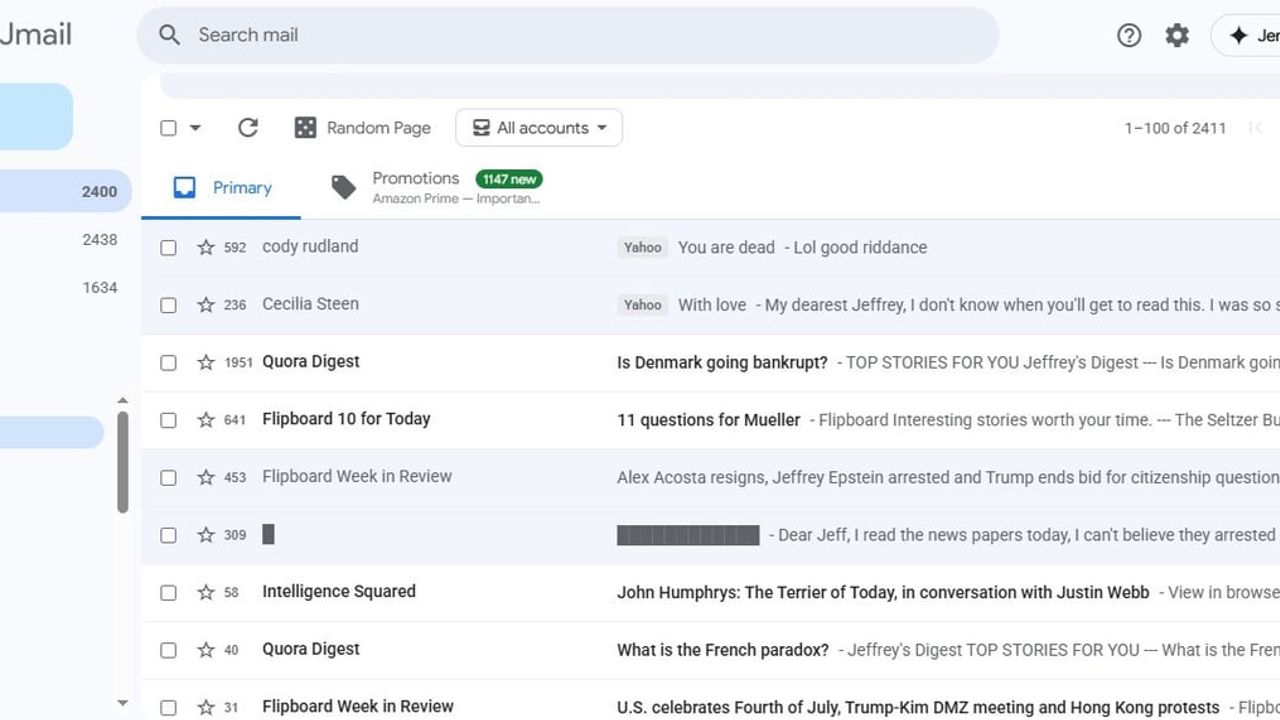
Task: Select the Flipboard 10 for Today email checkbox
Action: point(168,420)
